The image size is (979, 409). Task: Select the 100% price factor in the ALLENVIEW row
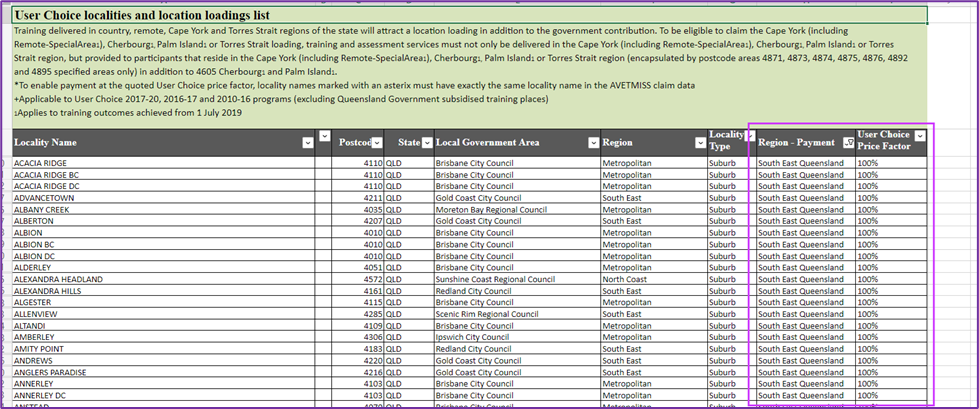(x=891, y=314)
